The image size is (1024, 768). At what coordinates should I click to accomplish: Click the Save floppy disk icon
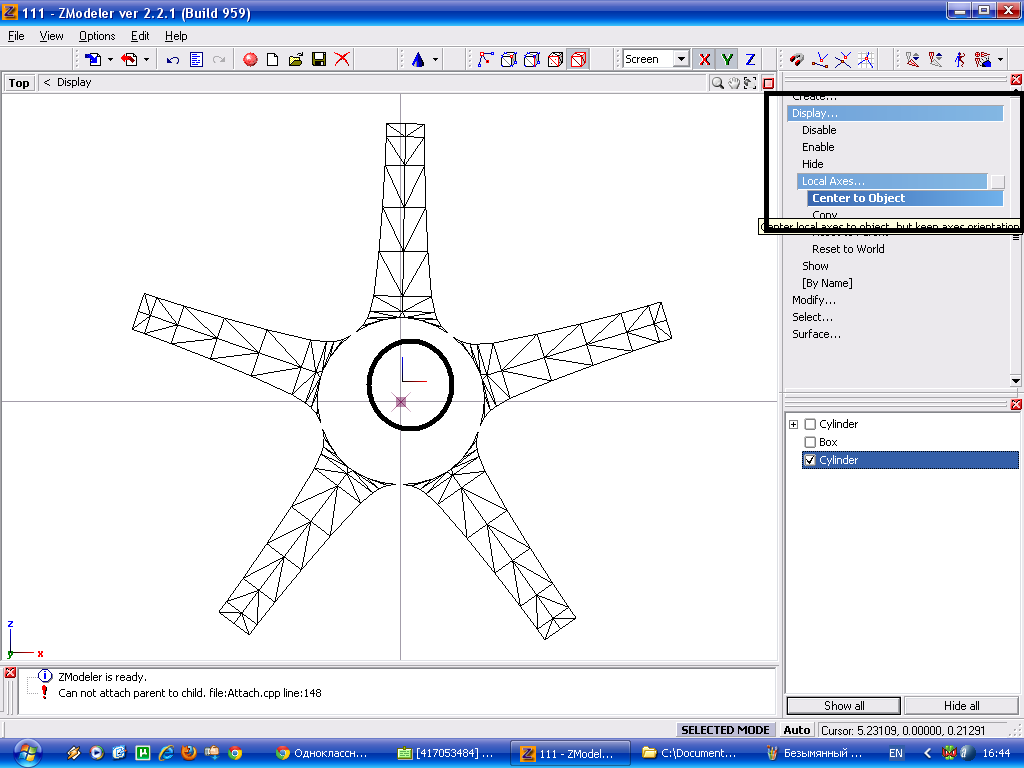(319, 60)
